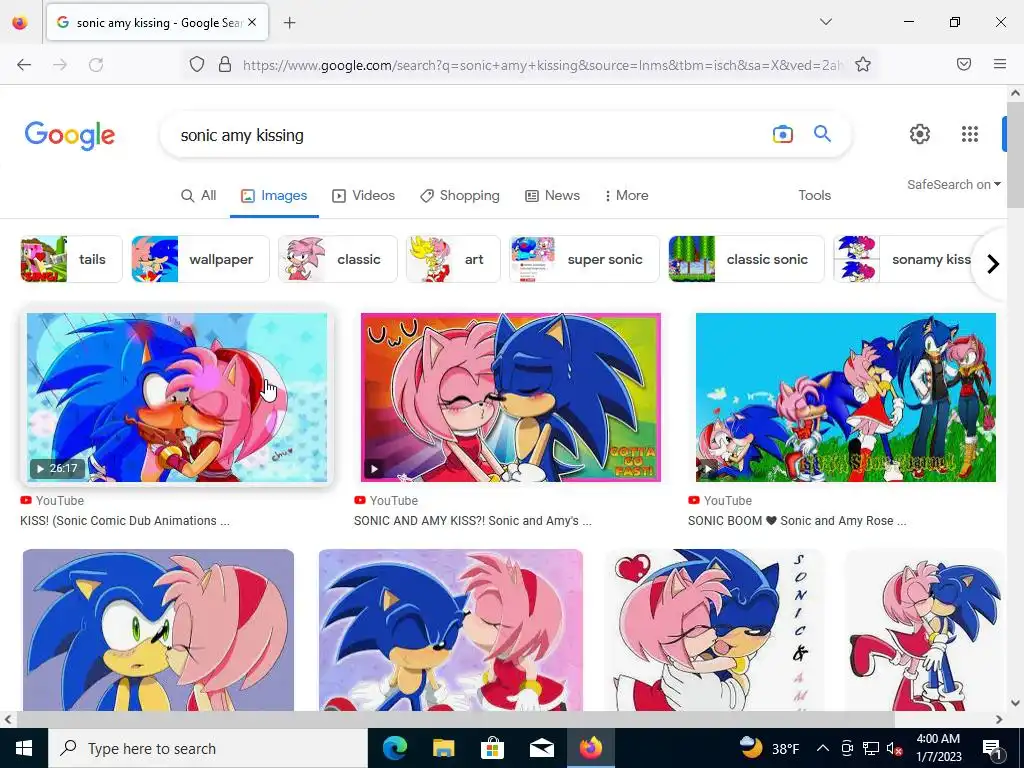This screenshot has height=768, width=1024.
Task: Open the Save to Pocket icon
Action: [x=964, y=64]
